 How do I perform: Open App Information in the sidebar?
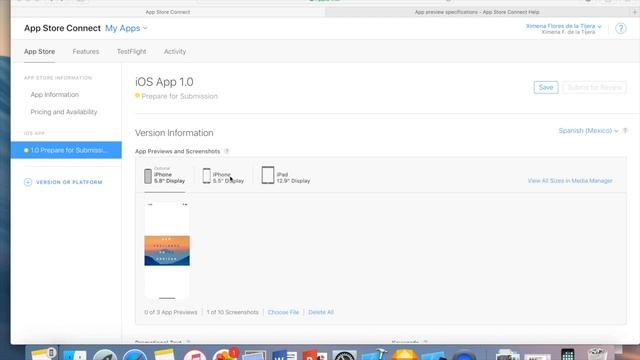click(x=55, y=94)
